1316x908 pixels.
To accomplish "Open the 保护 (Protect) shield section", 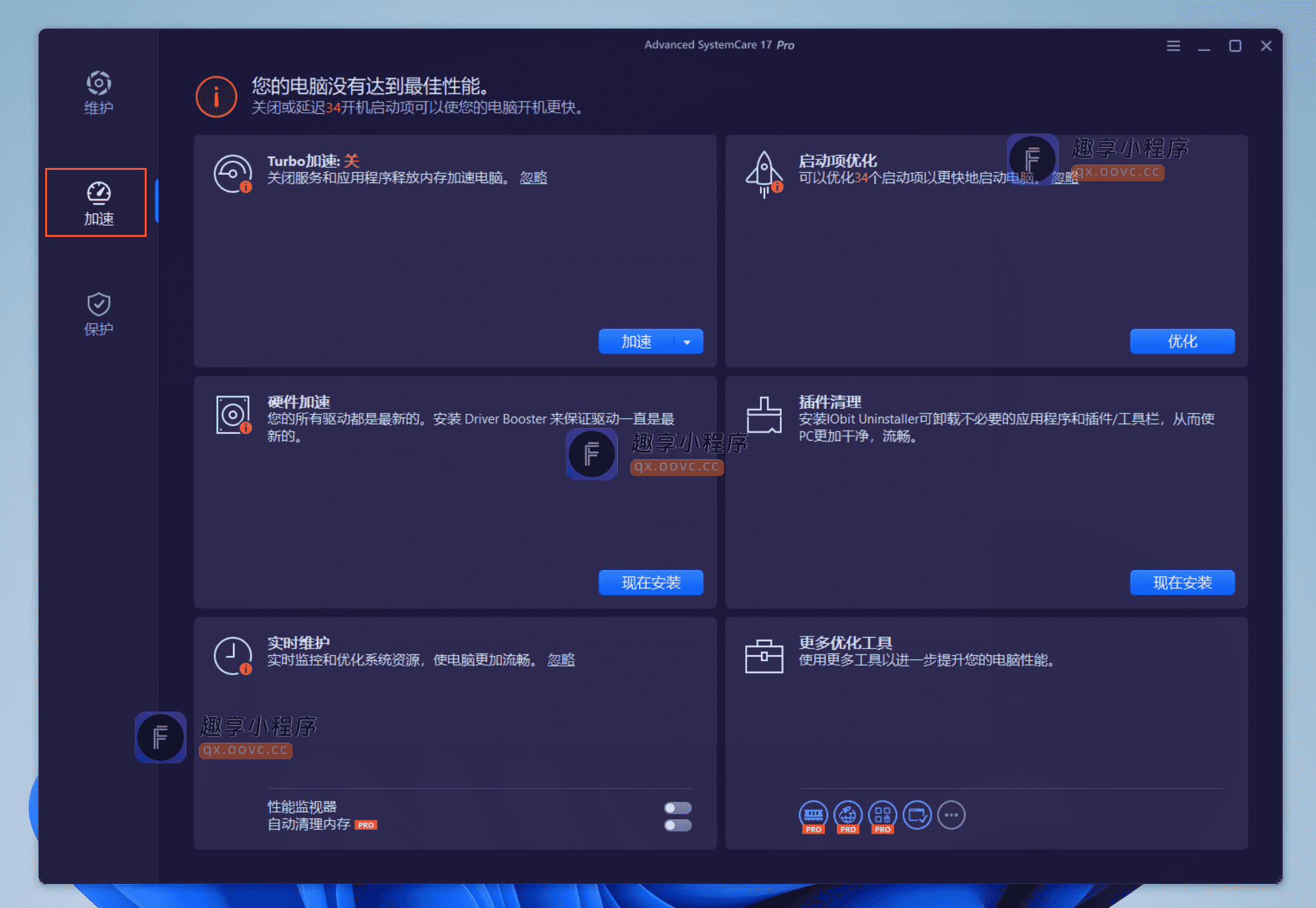I will (98, 314).
